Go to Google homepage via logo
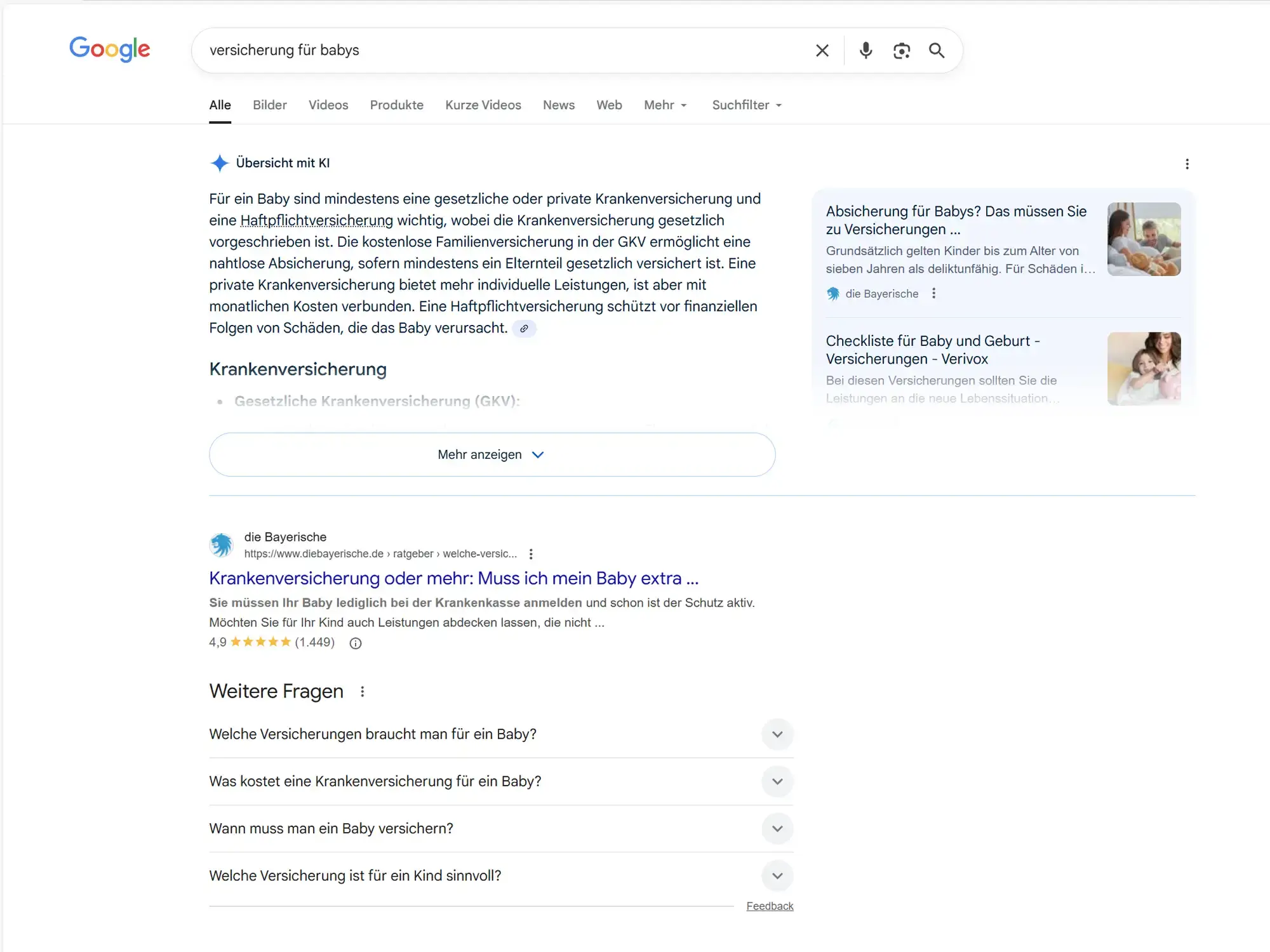 tap(110, 49)
